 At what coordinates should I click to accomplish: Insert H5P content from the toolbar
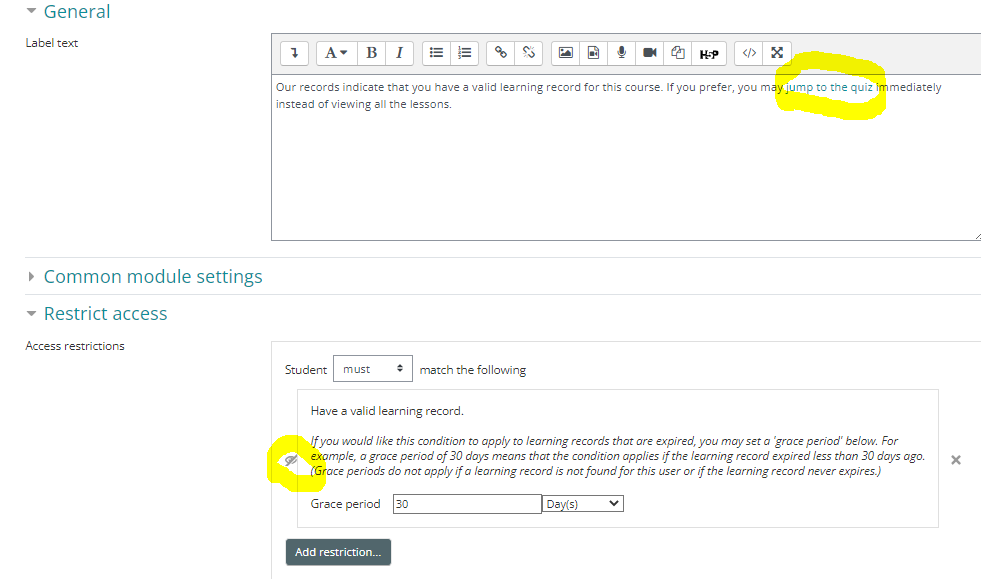pyautogui.click(x=708, y=53)
